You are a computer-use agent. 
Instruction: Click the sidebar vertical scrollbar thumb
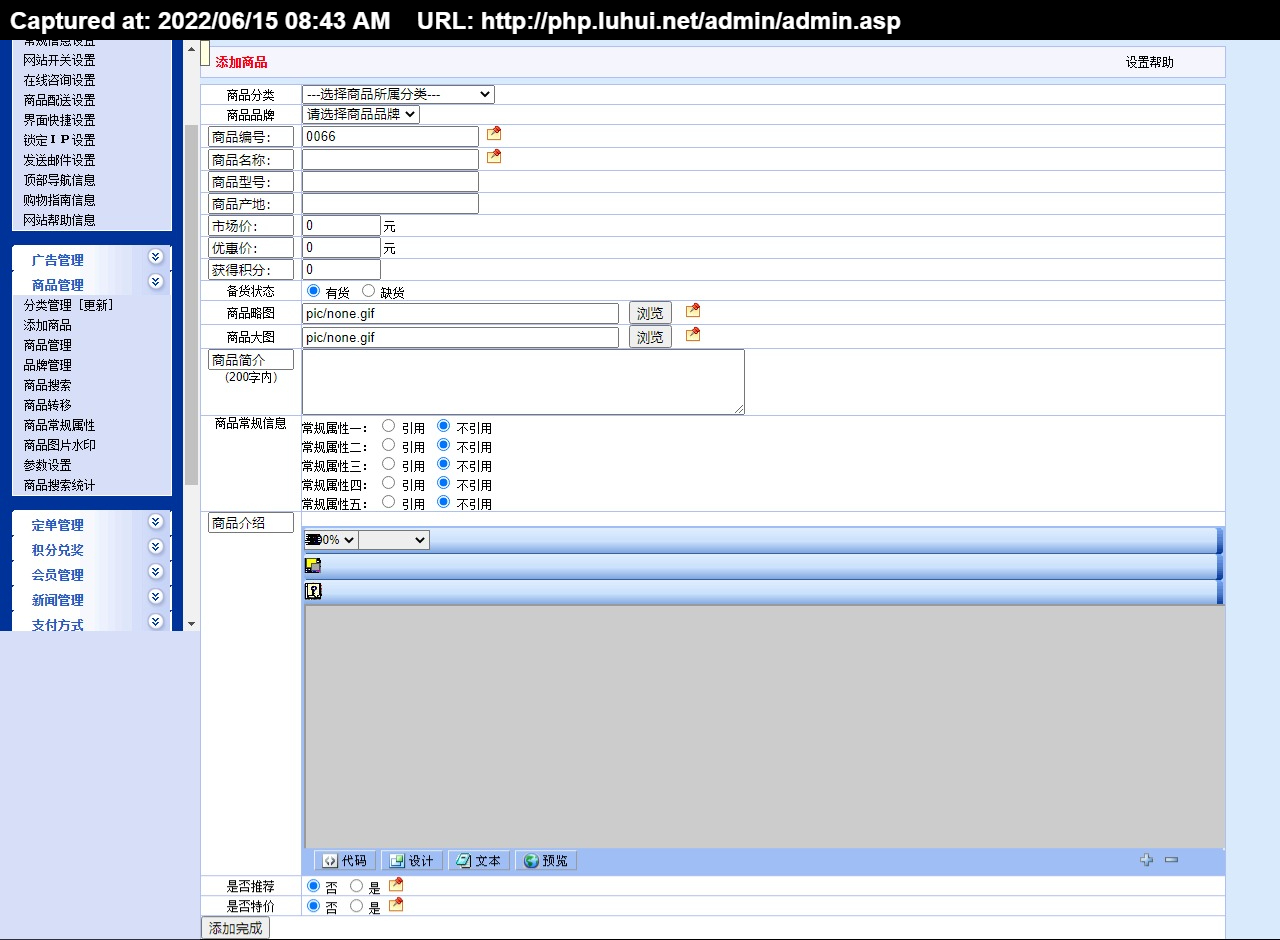pos(192,305)
